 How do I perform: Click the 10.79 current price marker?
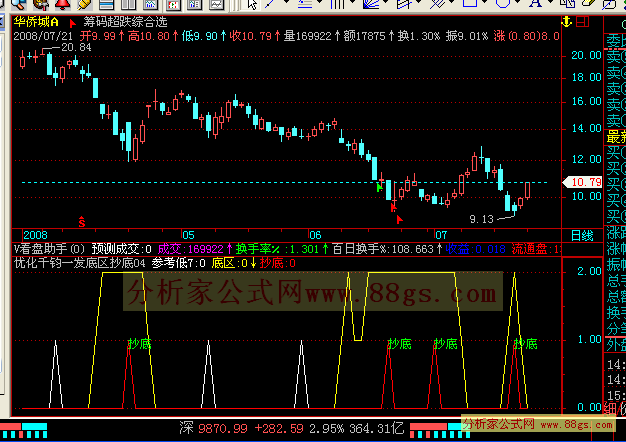(x=583, y=182)
